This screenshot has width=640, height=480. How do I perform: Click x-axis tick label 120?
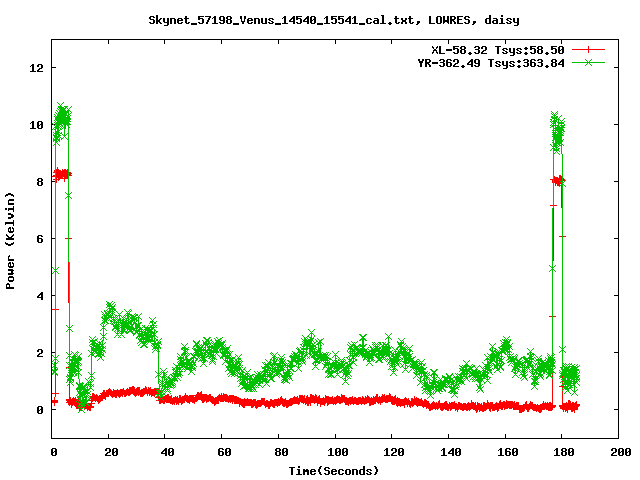394,452
